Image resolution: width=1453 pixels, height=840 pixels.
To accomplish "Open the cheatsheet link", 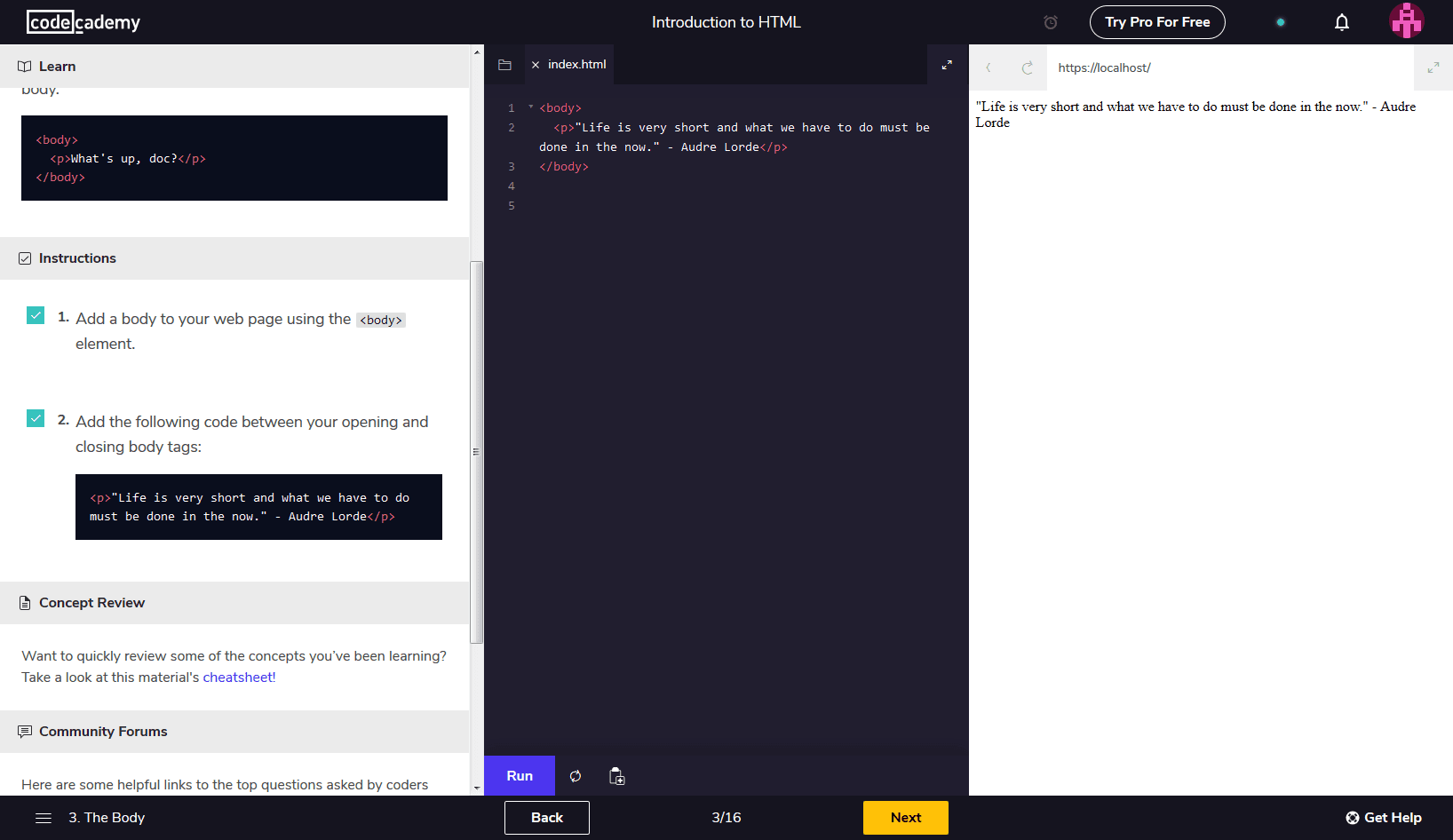I will tap(239, 678).
